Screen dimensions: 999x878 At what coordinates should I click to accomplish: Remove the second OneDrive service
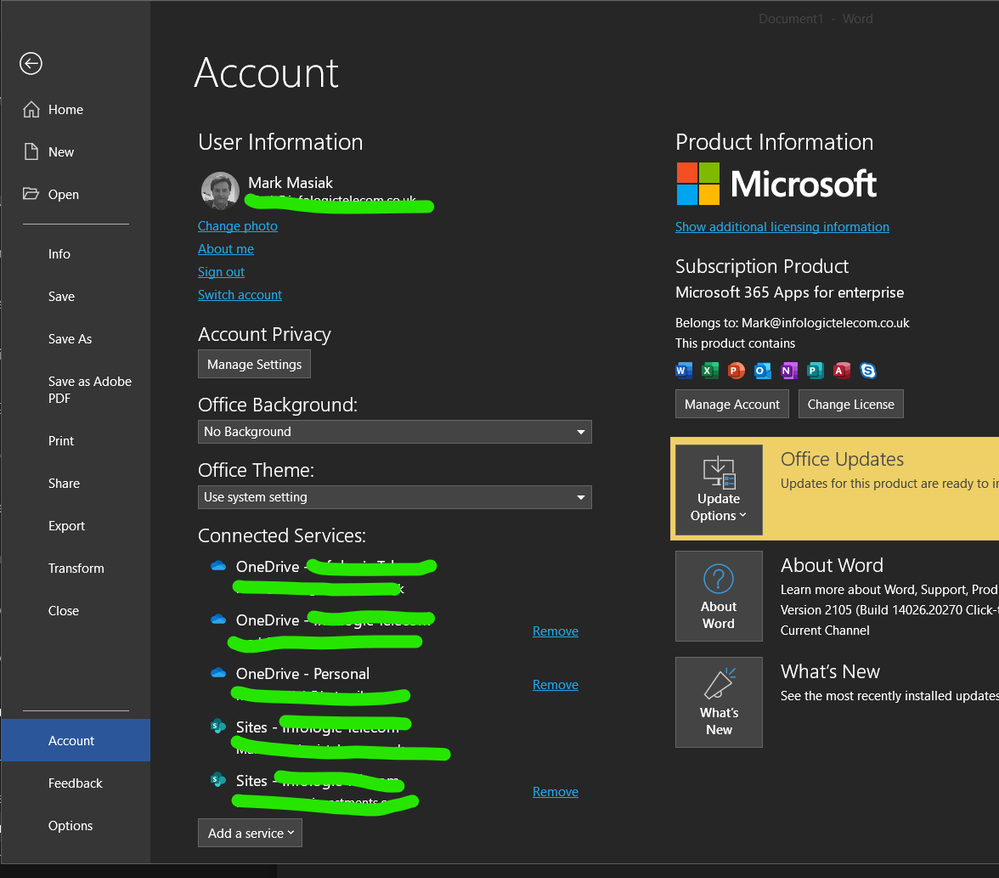coord(555,631)
